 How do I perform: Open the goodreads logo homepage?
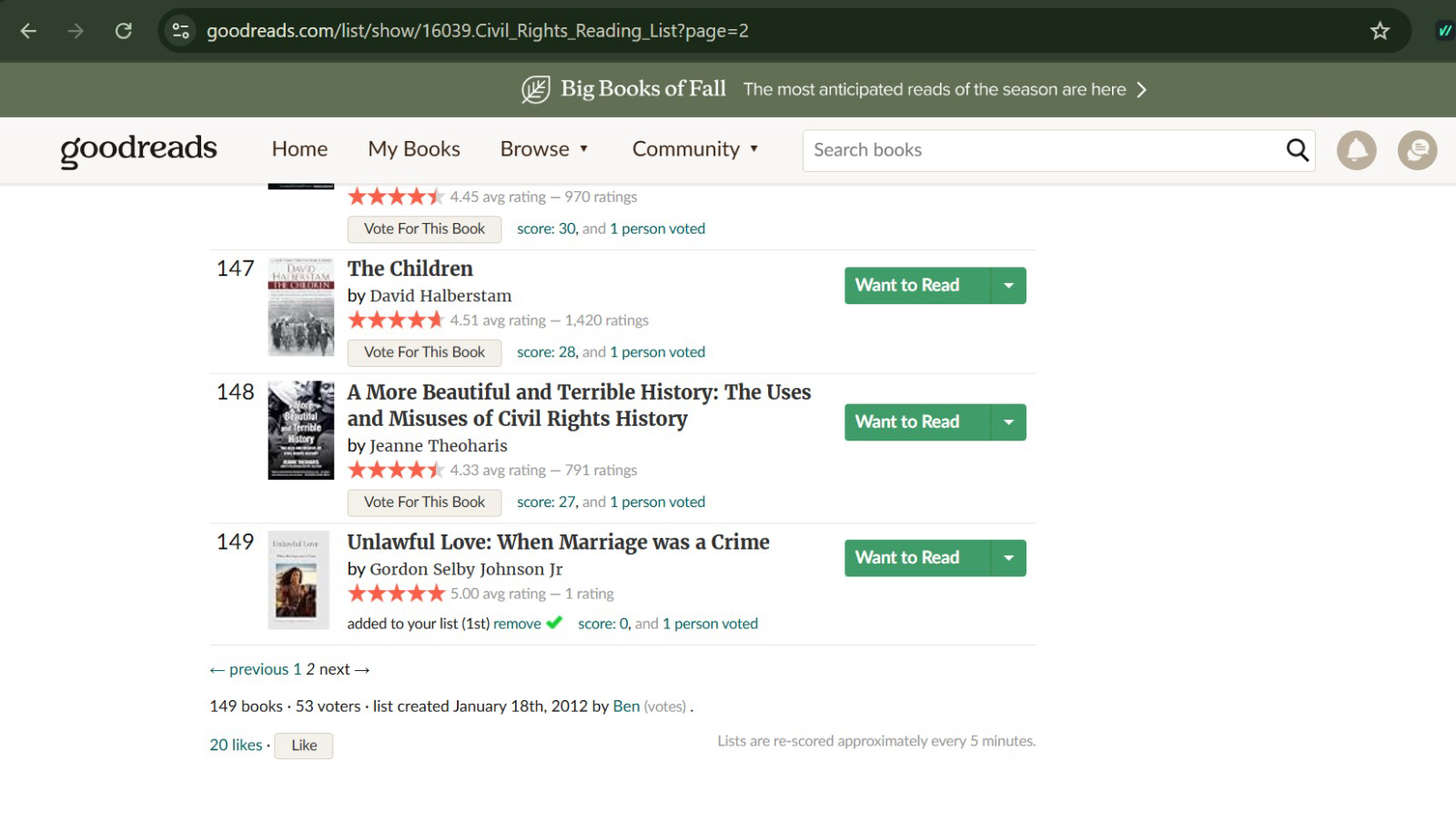point(138,149)
